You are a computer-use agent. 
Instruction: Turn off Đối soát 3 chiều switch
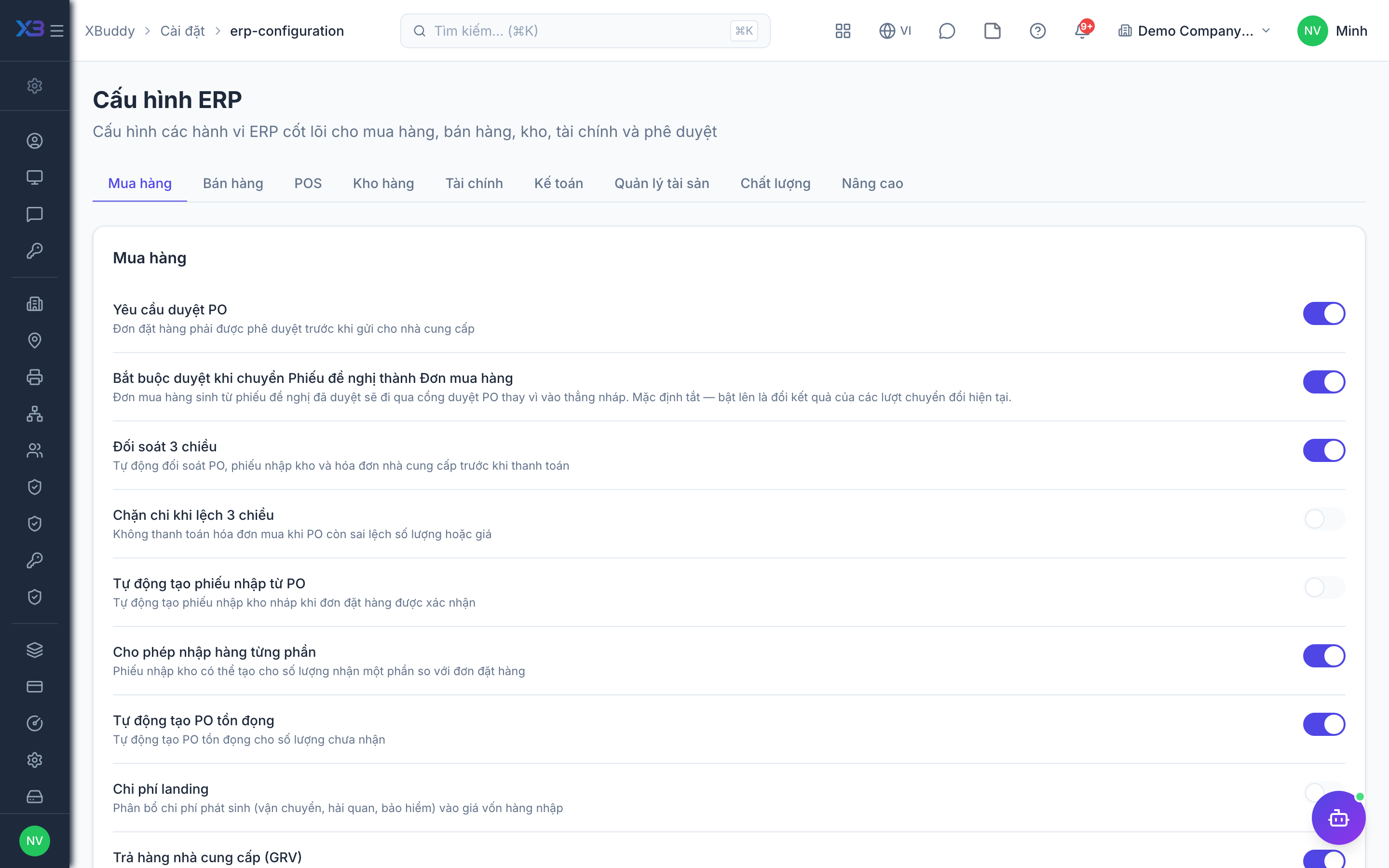coord(1323,451)
